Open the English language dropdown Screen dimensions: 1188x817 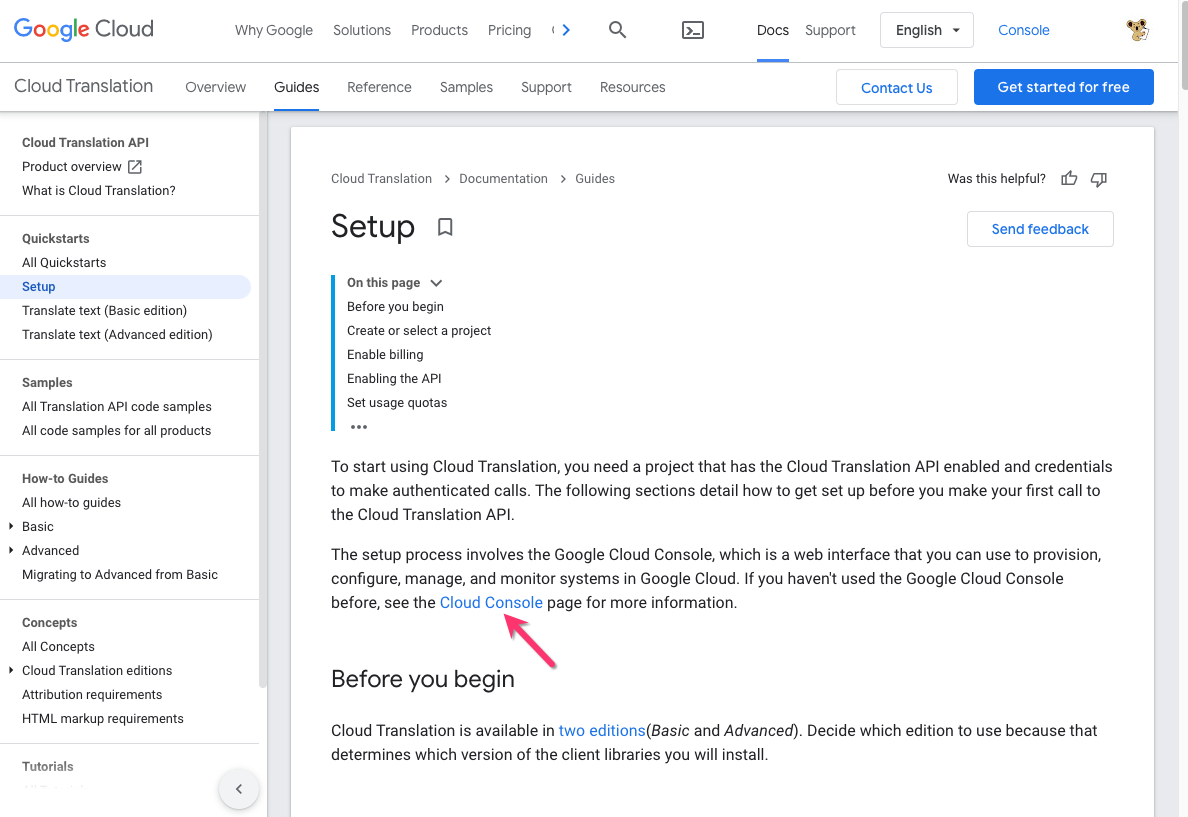(x=927, y=30)
